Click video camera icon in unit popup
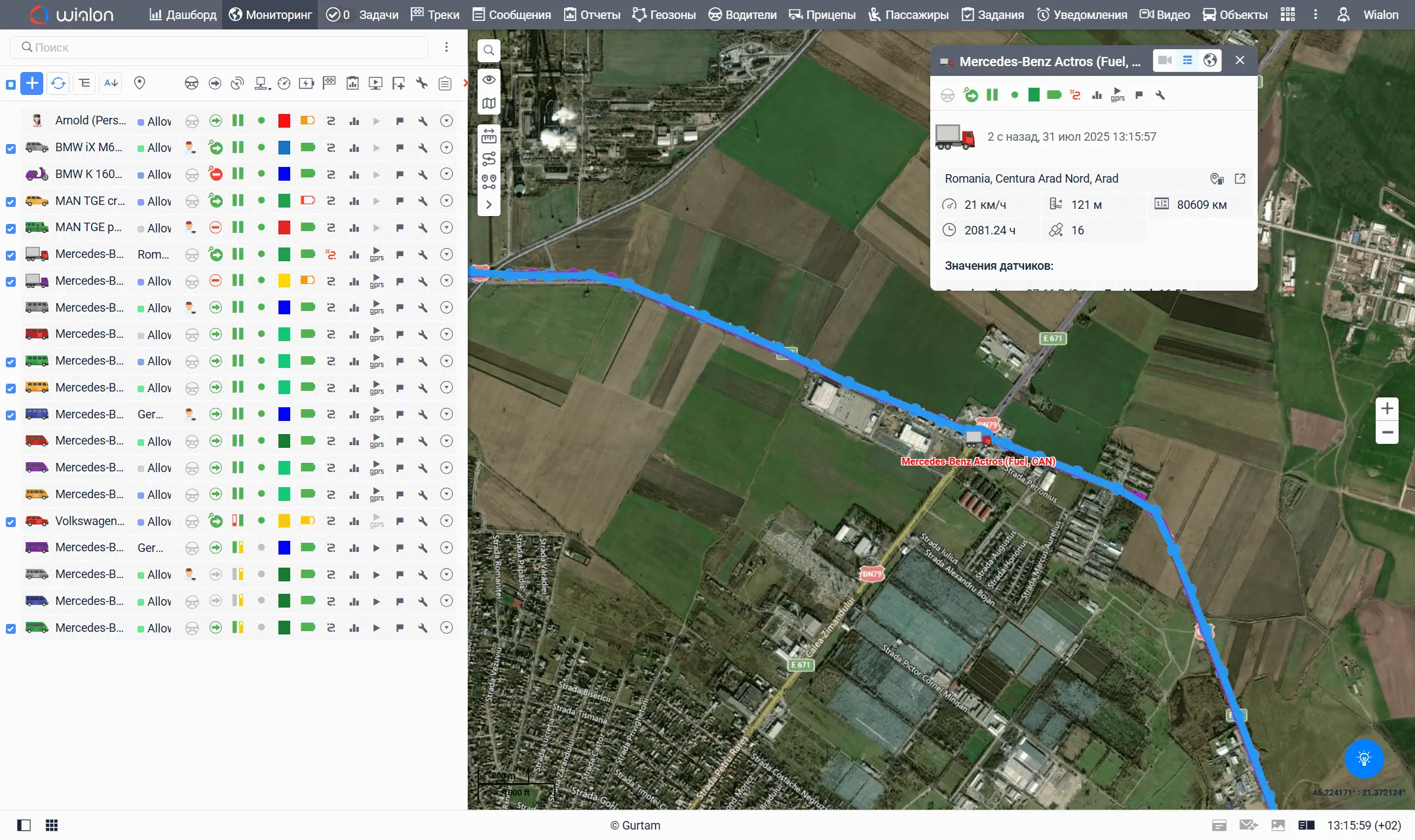The height and width of the screenshot is (840, 1415). 1165,61
